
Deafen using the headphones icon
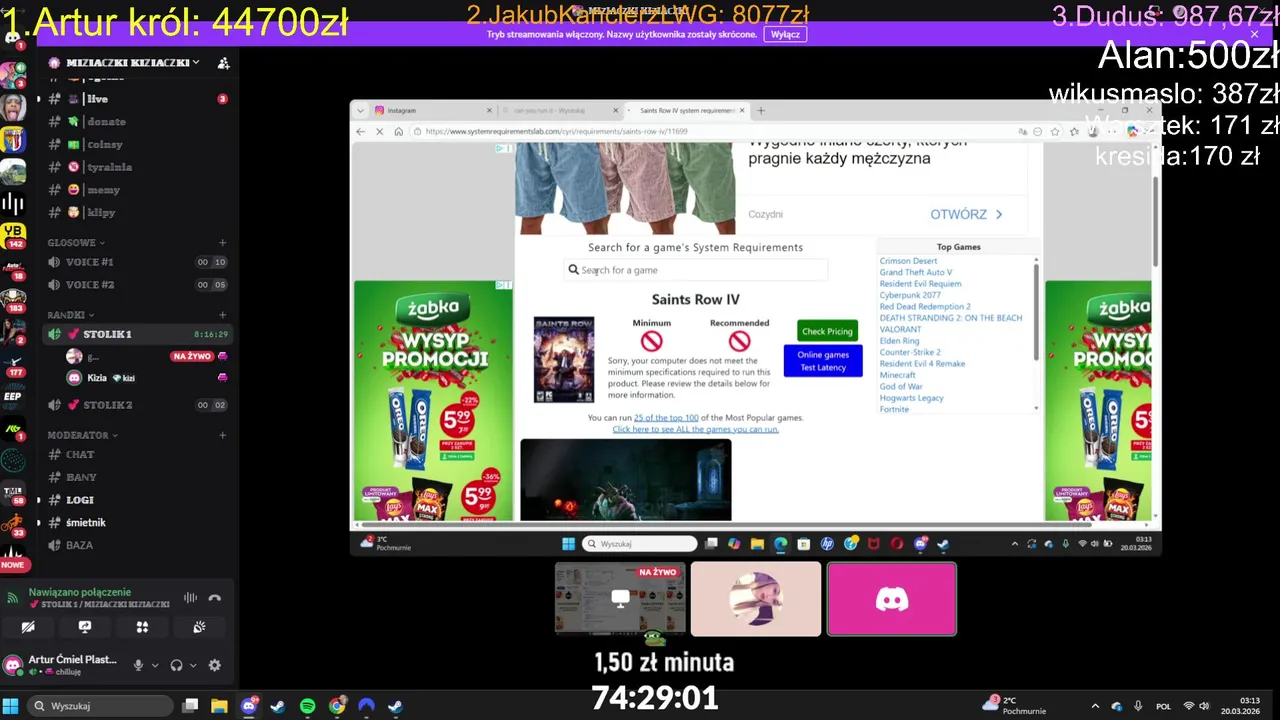[177, 665]
